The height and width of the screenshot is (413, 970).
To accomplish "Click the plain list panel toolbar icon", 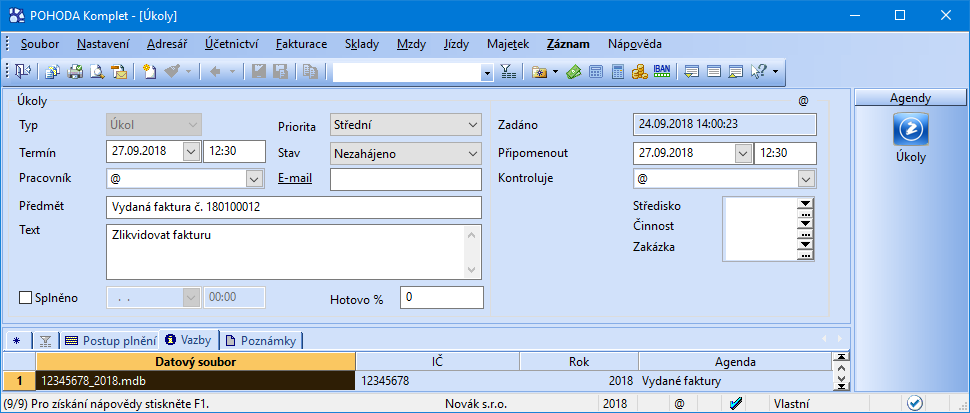I will [714, 72].
